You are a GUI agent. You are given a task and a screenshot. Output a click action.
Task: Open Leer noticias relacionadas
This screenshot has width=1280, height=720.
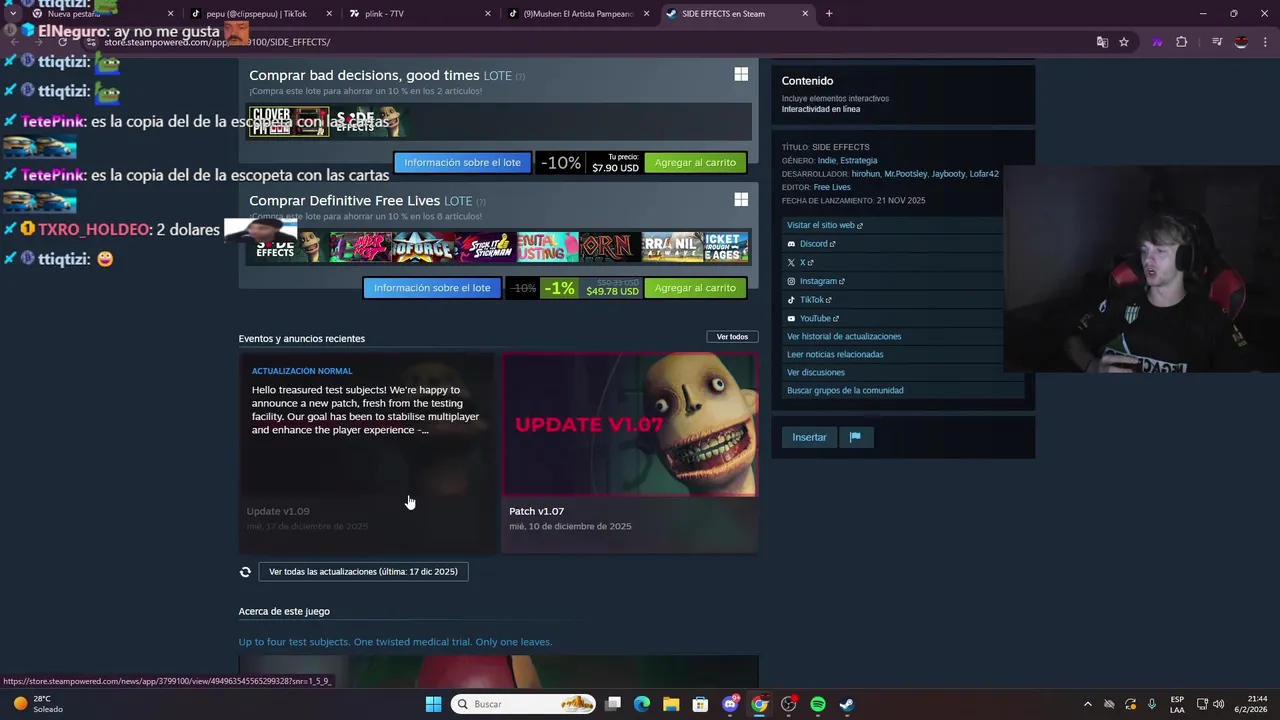[835, 354]
